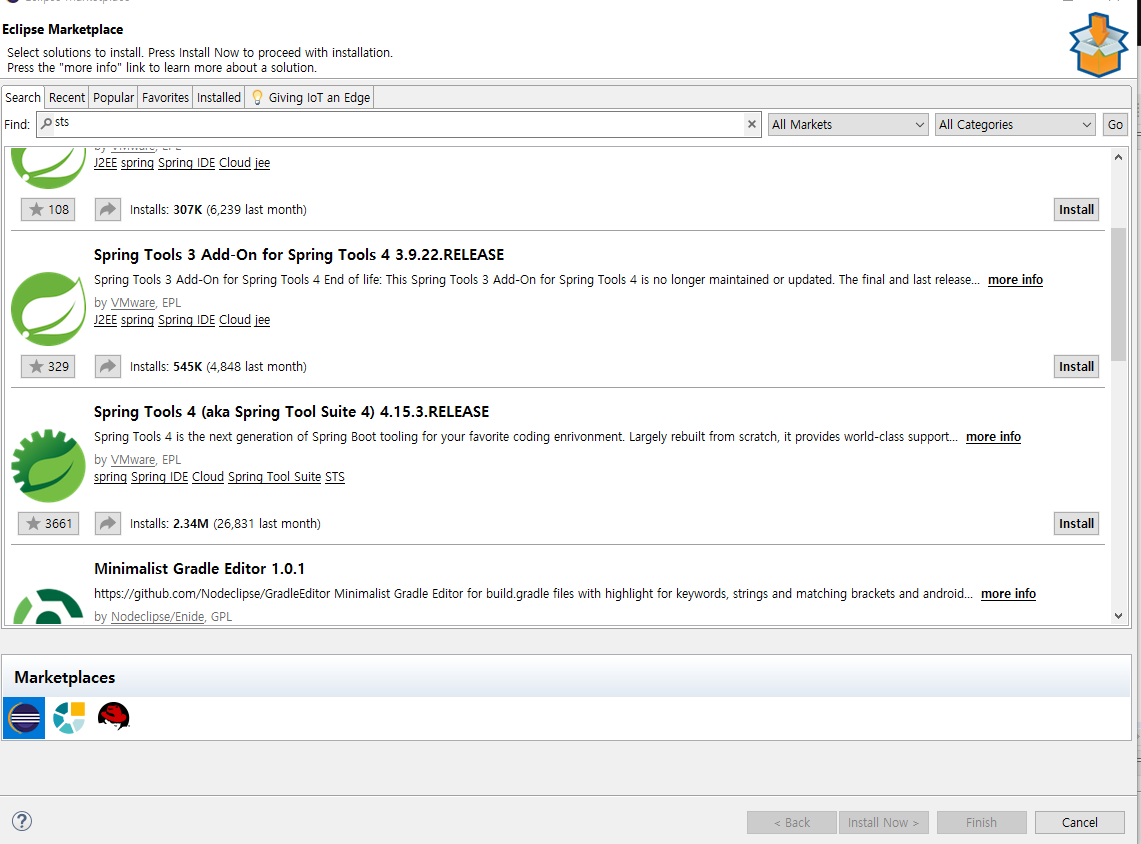Click the Go search button
Image resolution: width=1141 pixels, height=844 pixels.
(x=1115, y=124)
